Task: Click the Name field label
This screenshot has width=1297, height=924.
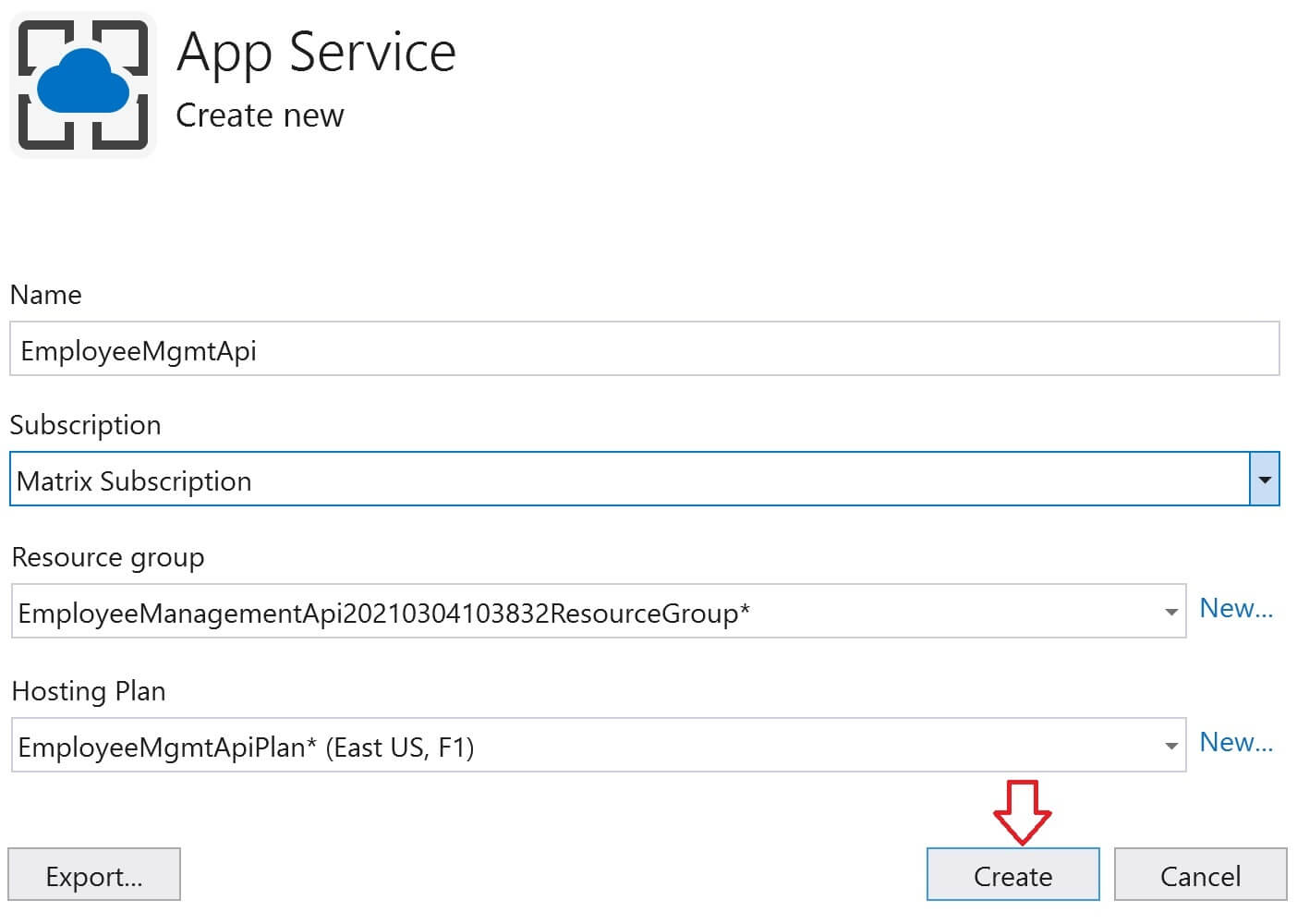Action: coord(45,295)
